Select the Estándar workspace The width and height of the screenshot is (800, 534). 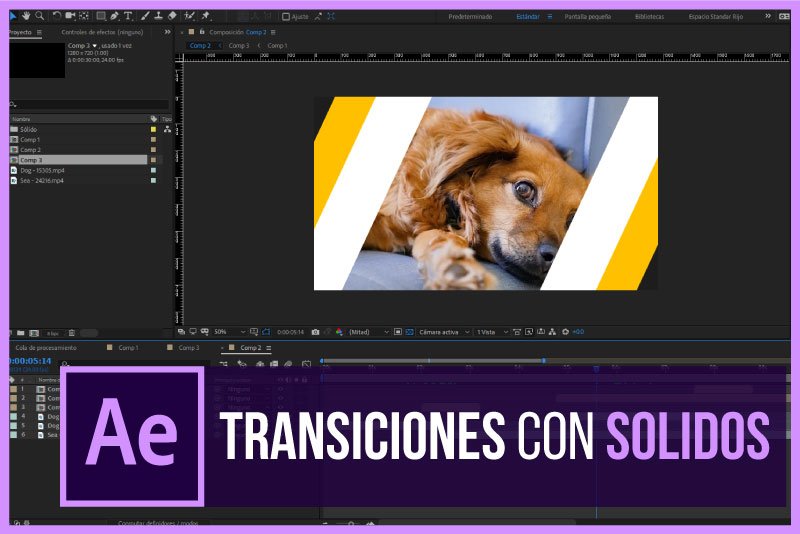(528, 17)
